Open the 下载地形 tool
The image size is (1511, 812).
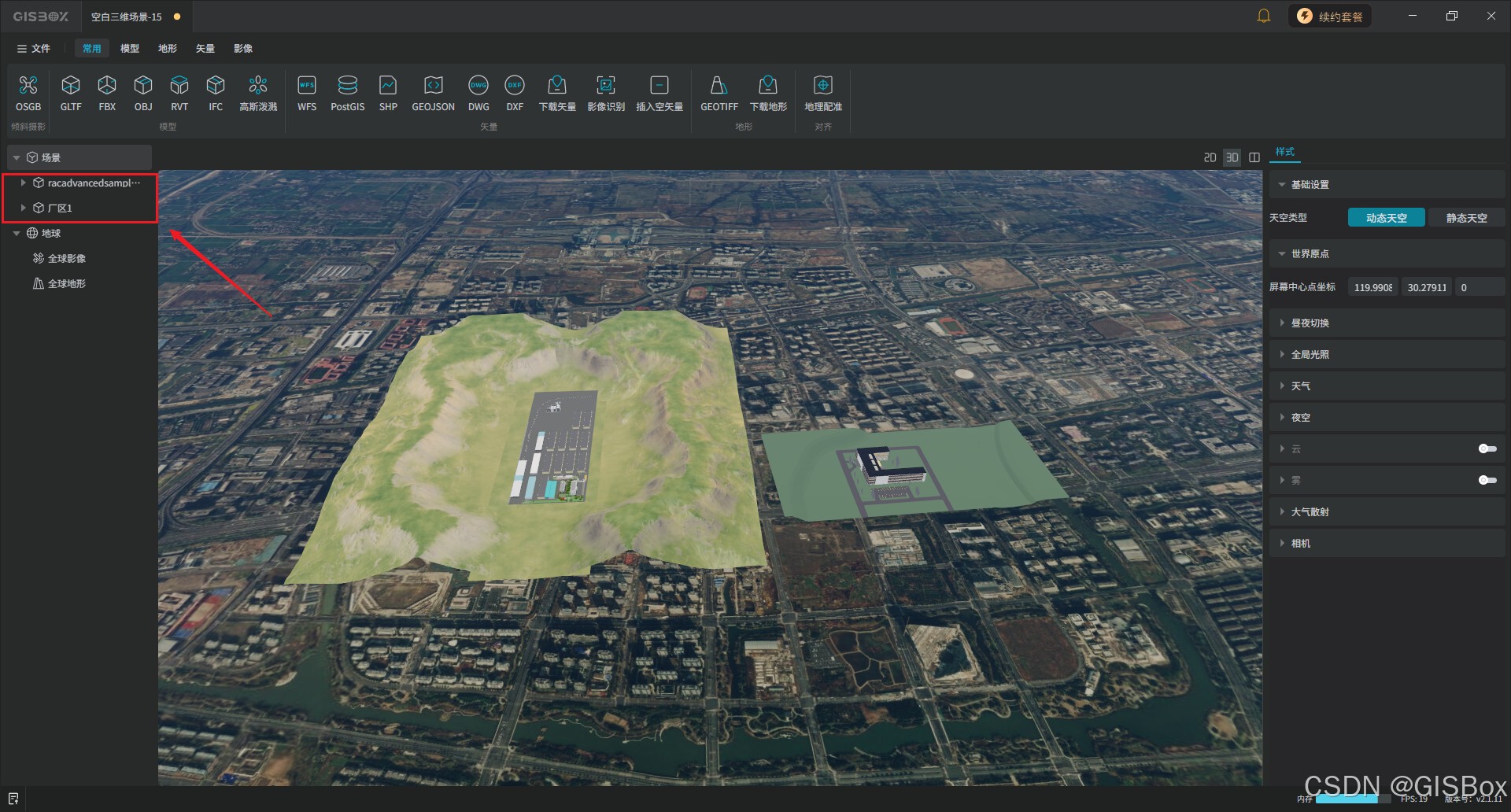click(768, 93)
